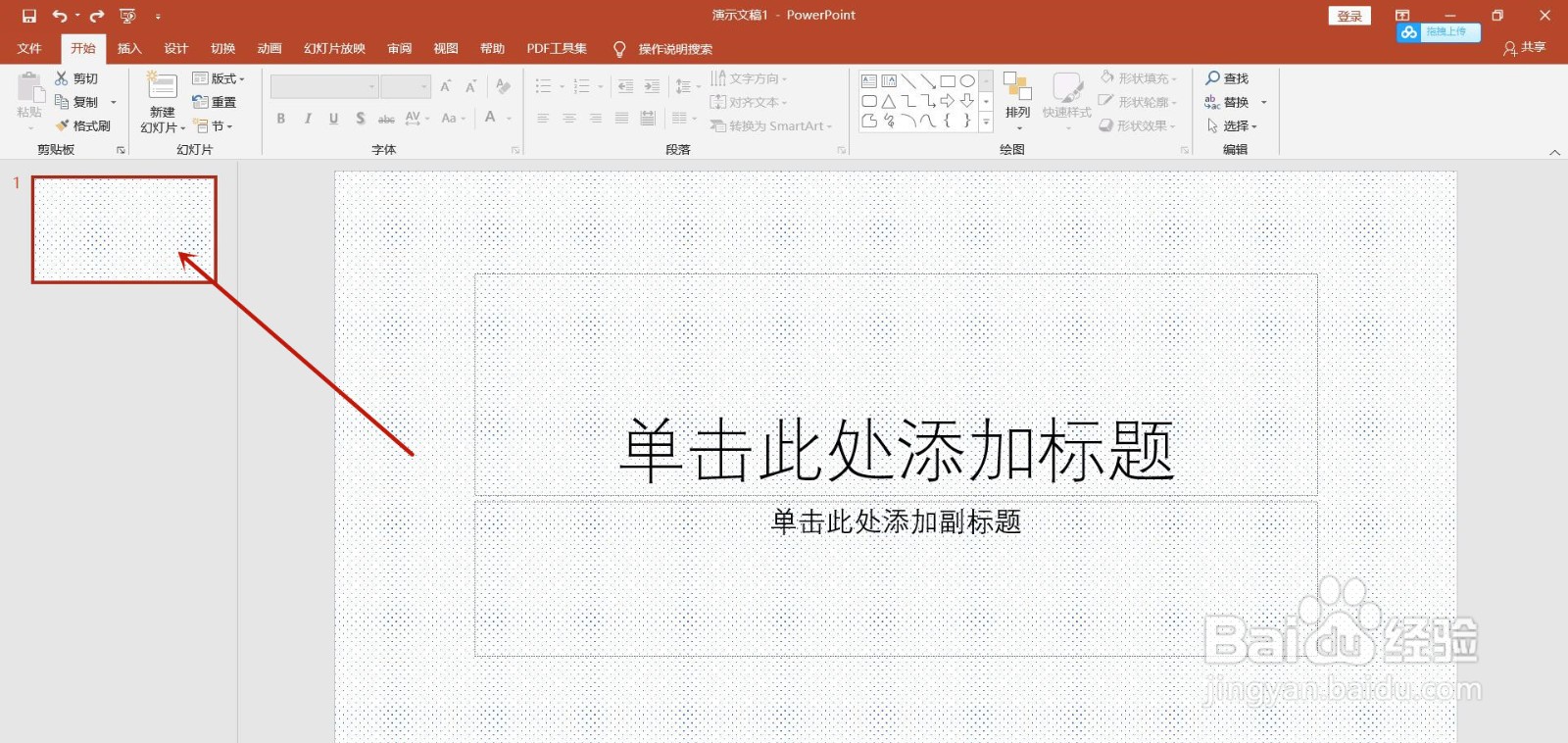Image resolution: width=1568 pixels, height=743 pixels.
Task: Expand the shapes gallery more arrow
Action: point(986,121)
